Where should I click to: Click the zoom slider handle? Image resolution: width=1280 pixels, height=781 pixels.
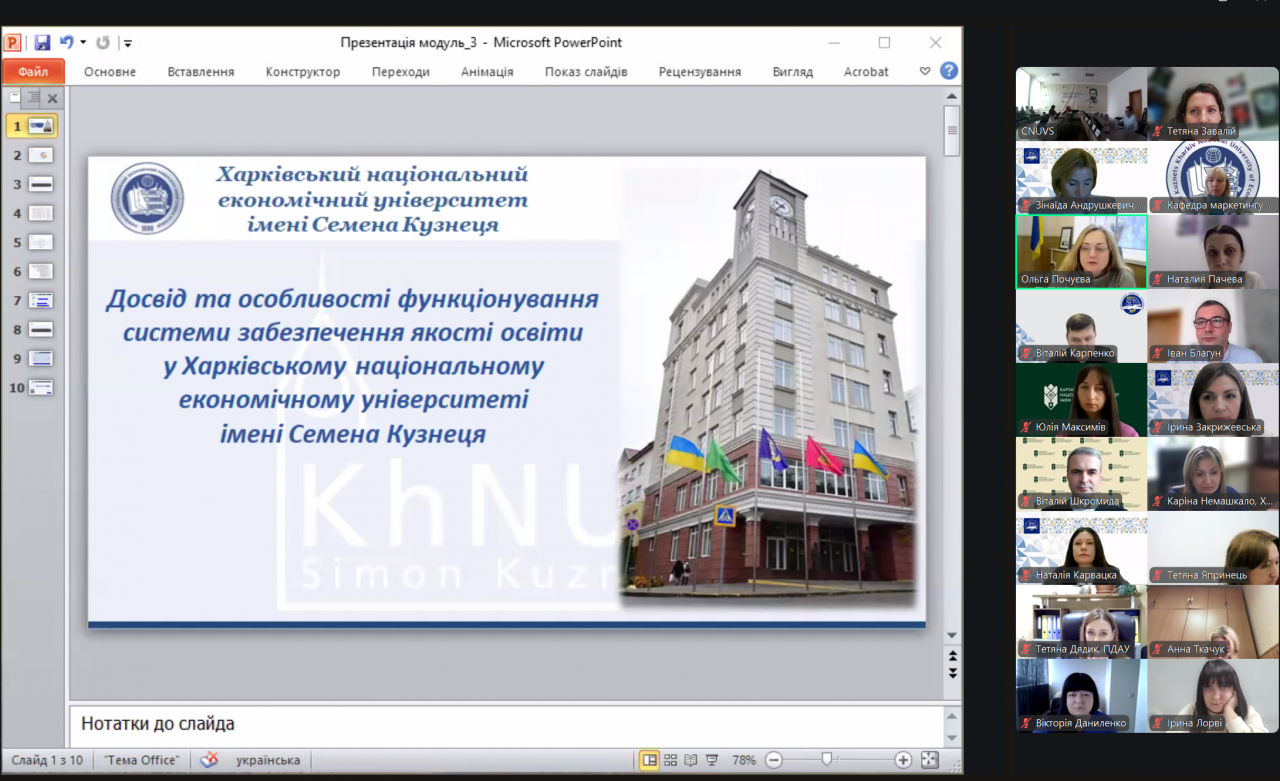[x=827, y=760]
